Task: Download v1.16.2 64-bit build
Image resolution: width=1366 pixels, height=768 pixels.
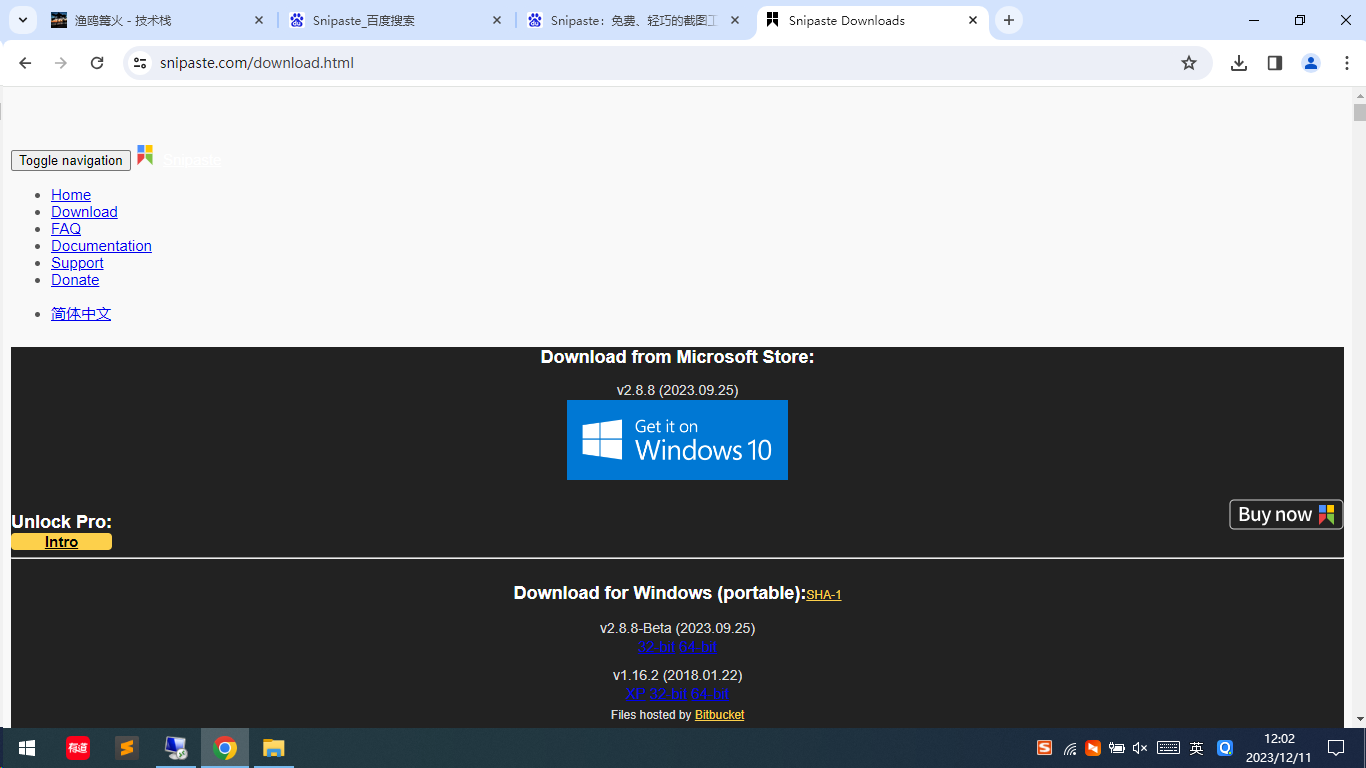Action: coord(710,694)
